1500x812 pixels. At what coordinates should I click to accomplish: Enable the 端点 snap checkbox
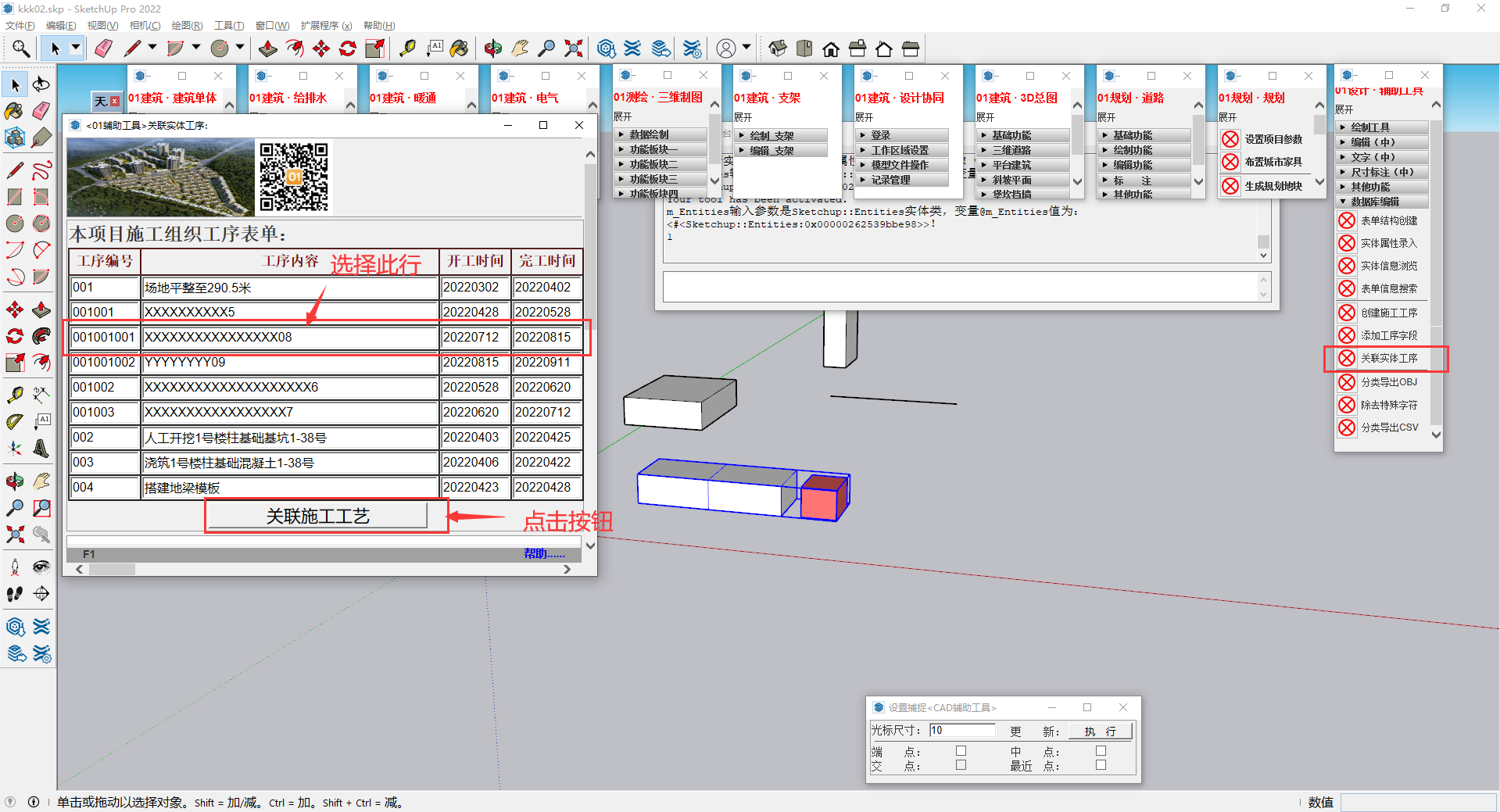tap(961, 751)
